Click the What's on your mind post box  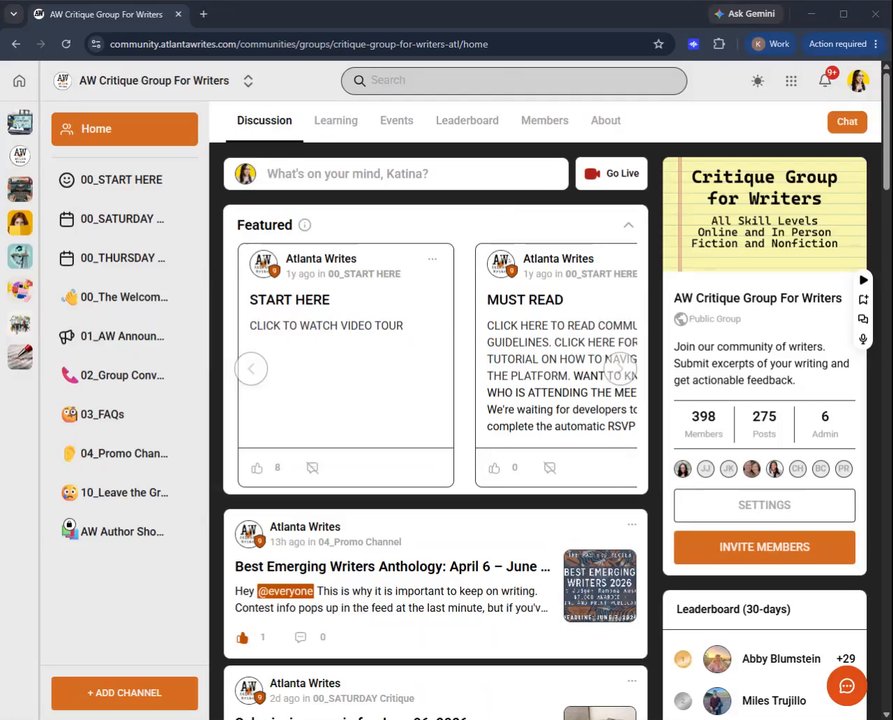pyautogui.click(x=396, y=174)
